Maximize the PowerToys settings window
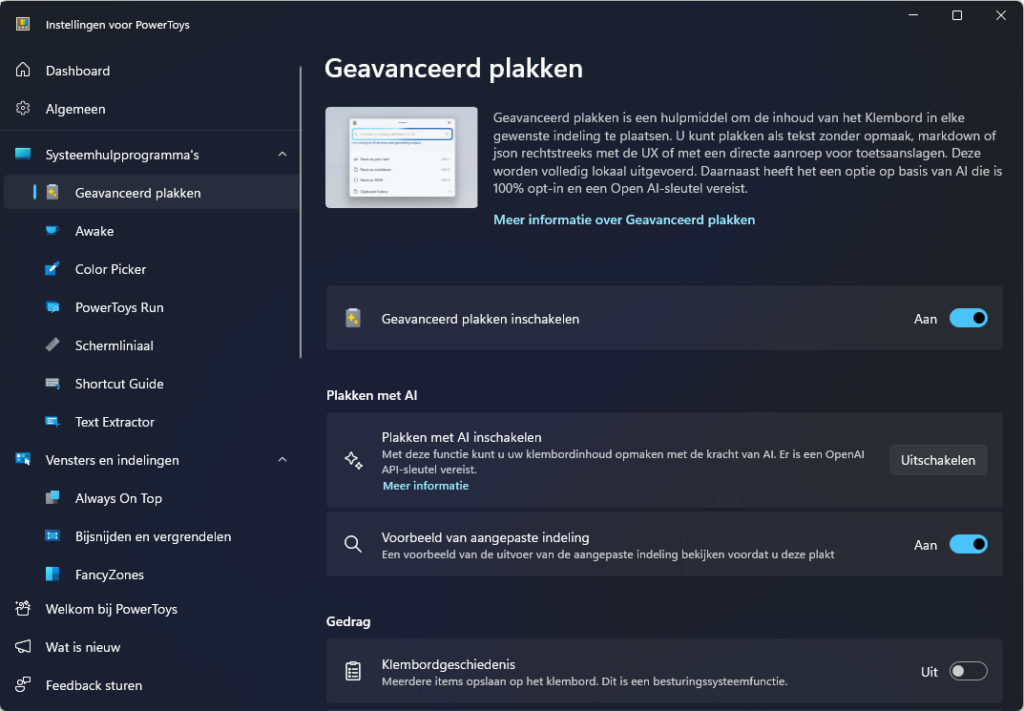1024x711 pixels. (x=957, y=15)
